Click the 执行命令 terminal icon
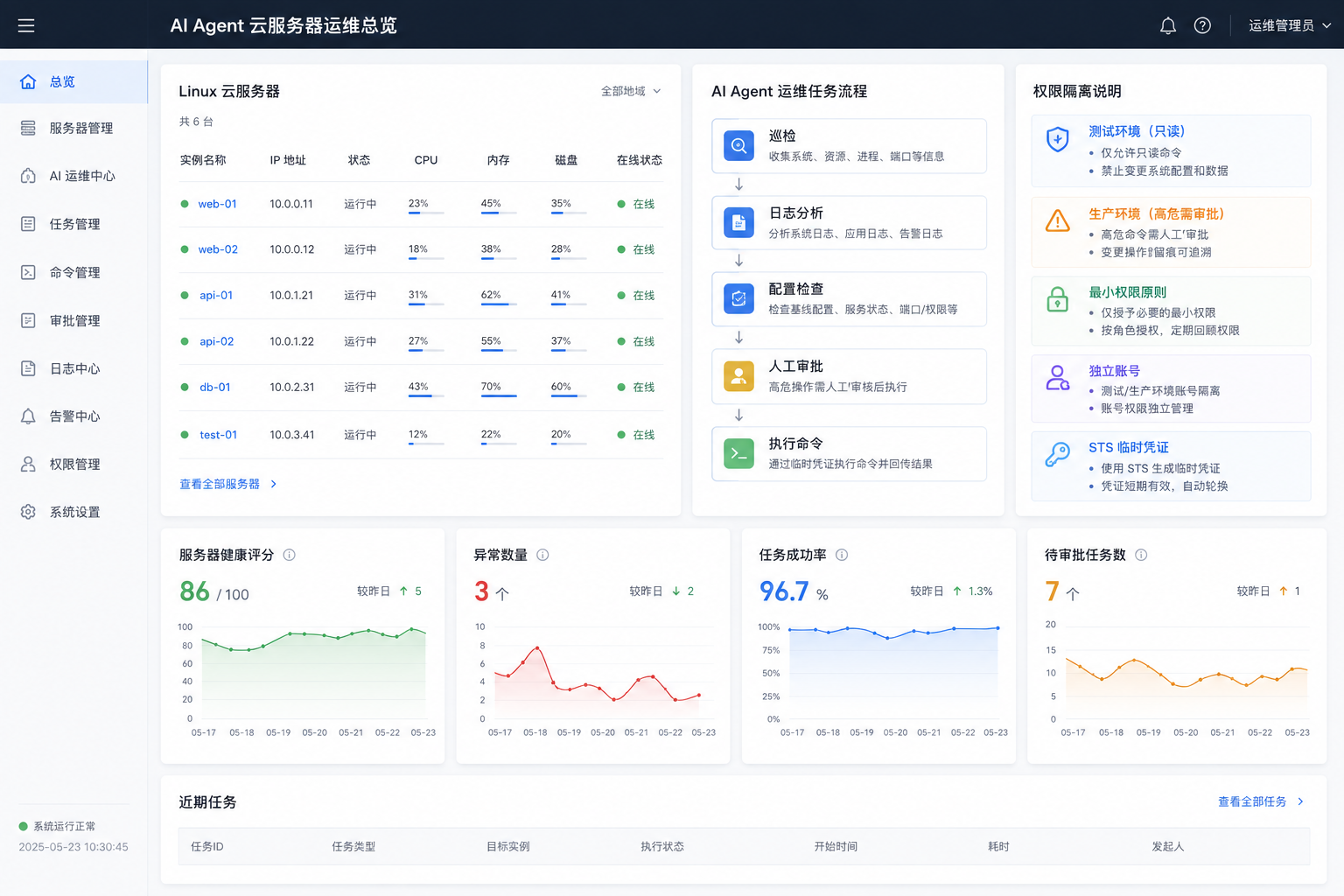The image size is (1344, 896). [738, 453]
